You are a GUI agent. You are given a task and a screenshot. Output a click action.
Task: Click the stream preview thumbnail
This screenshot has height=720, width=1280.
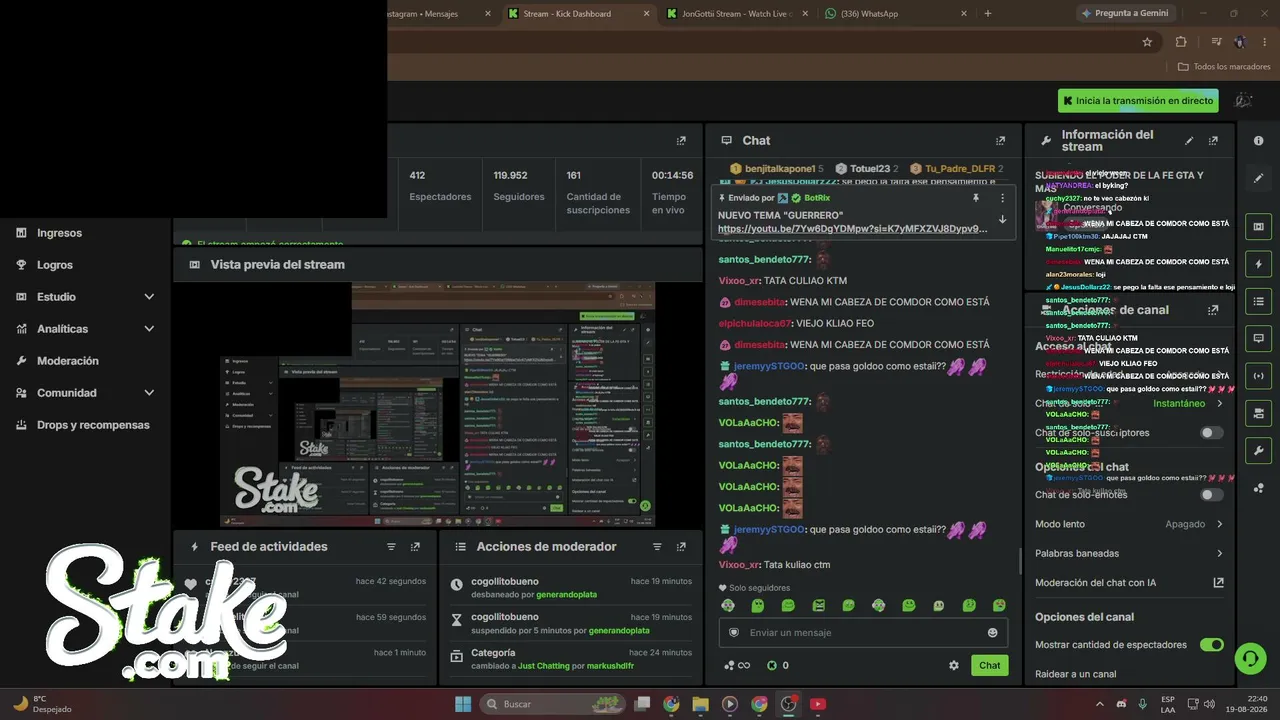click(x=437, y=404)
